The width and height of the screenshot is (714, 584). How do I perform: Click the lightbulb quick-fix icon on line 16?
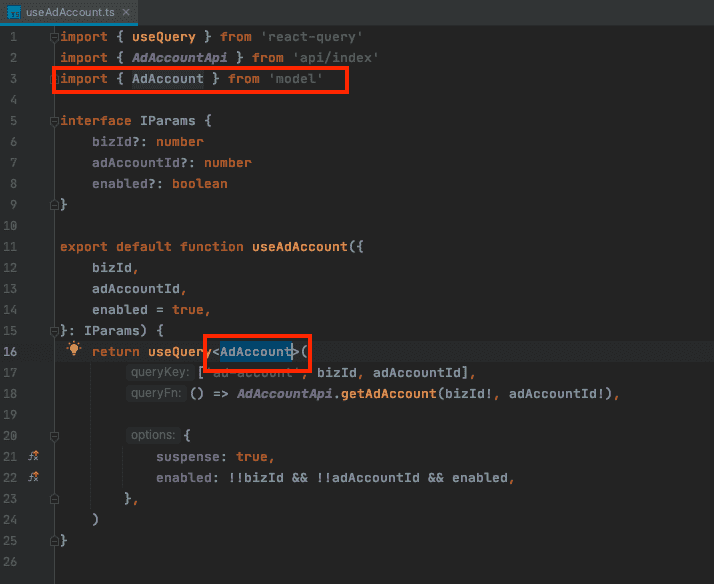coord(73,350)
